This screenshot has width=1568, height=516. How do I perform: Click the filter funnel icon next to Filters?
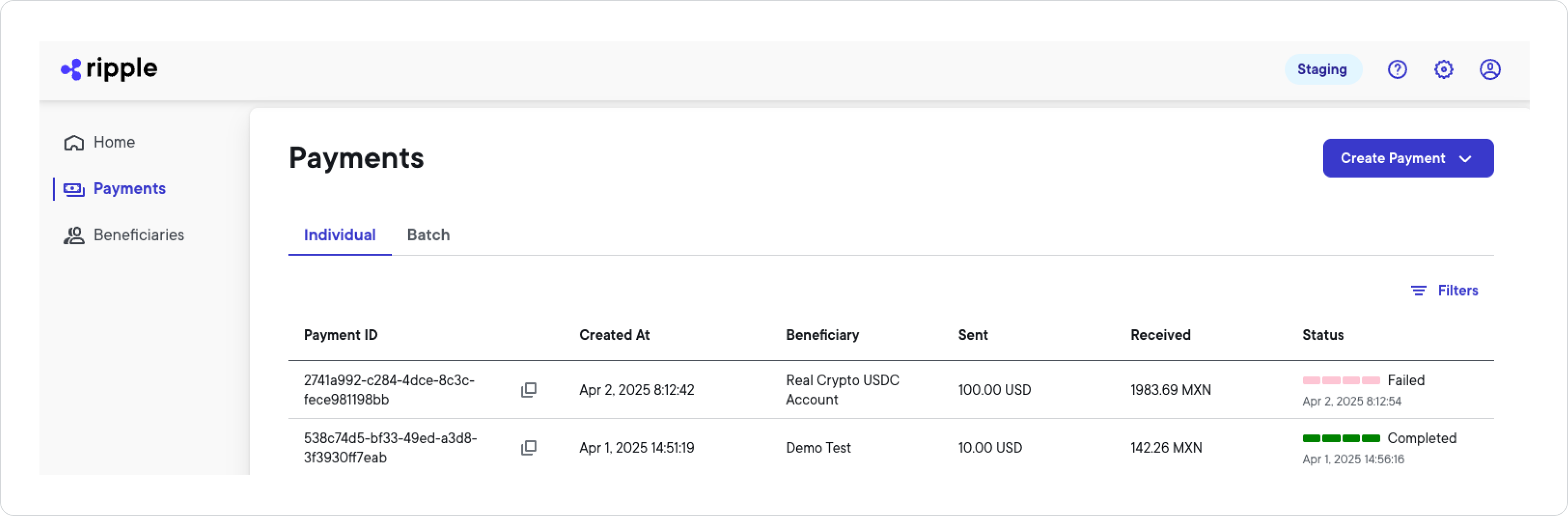pos(1418,290)
